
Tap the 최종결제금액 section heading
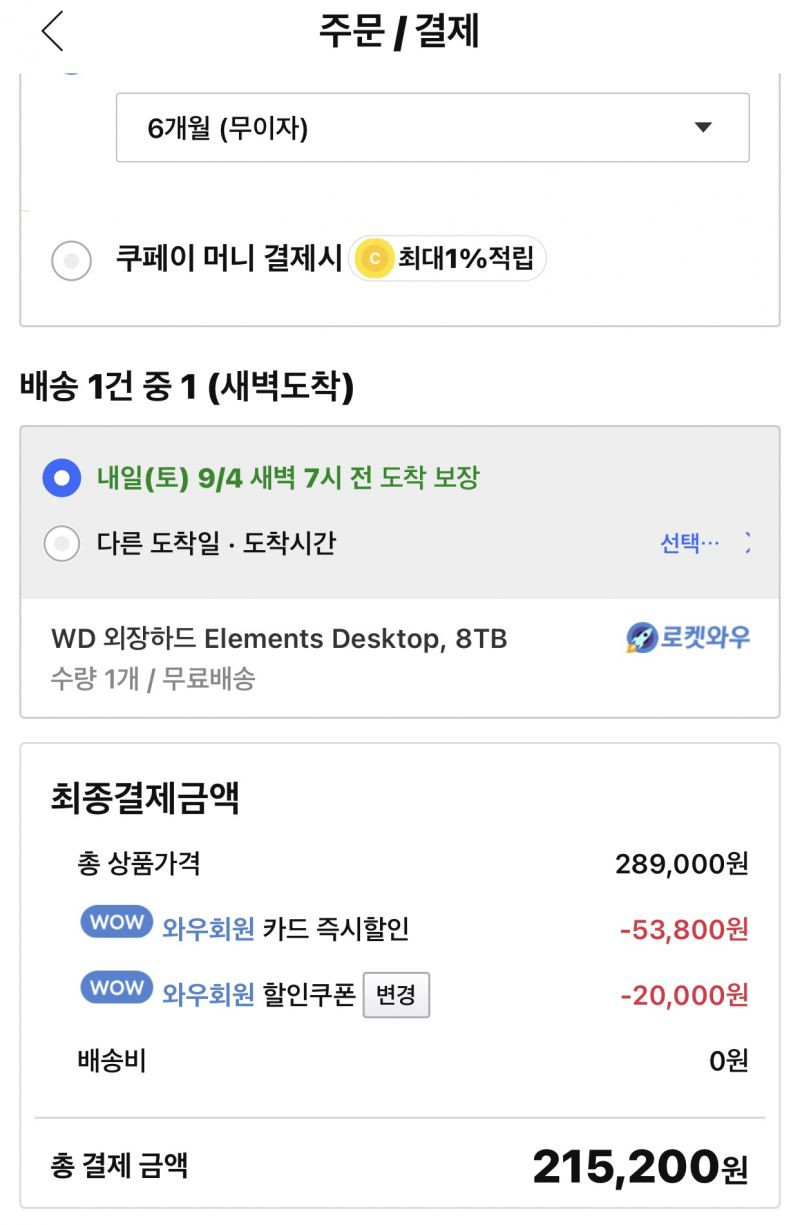(145, 798)
